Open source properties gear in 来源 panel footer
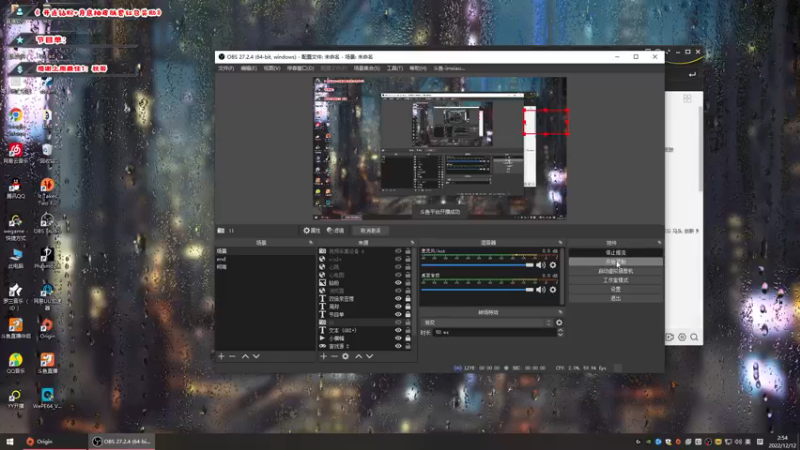This screenshot has width=800, height=450. pos(345,356)
